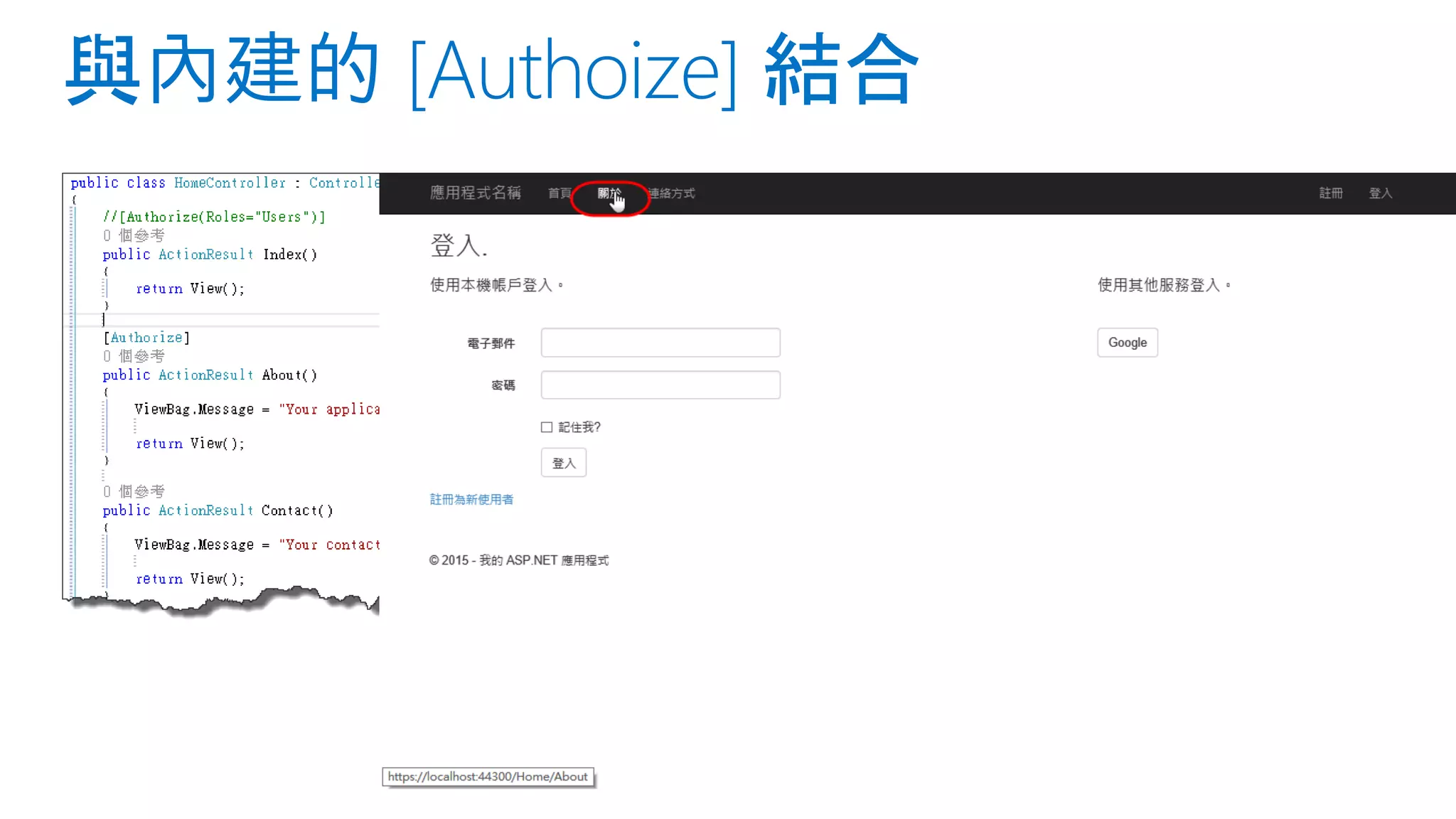
Task: Enable the 記住我 checkbox
Action: [547, 427]
